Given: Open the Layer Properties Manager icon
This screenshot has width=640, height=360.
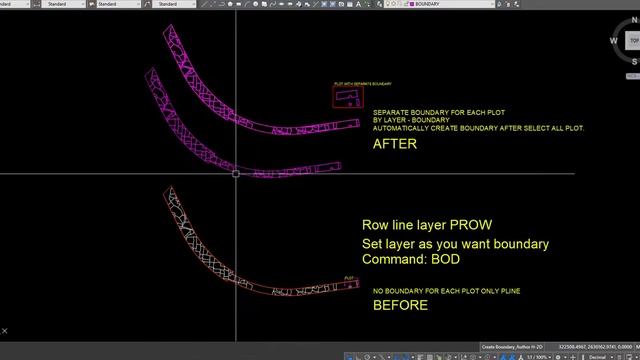Looking at the screenshot, I should pos(379,4).
